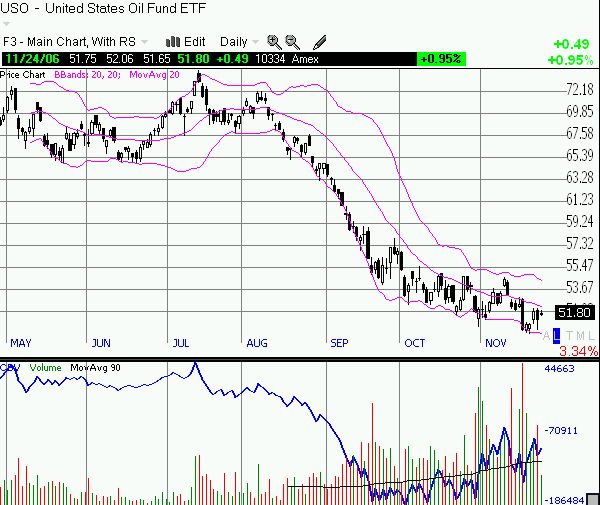The width and height of the screenshot is (600, 505).
Task: Click +0.95% below +0.49 at top right
Action: pos(570,60)
